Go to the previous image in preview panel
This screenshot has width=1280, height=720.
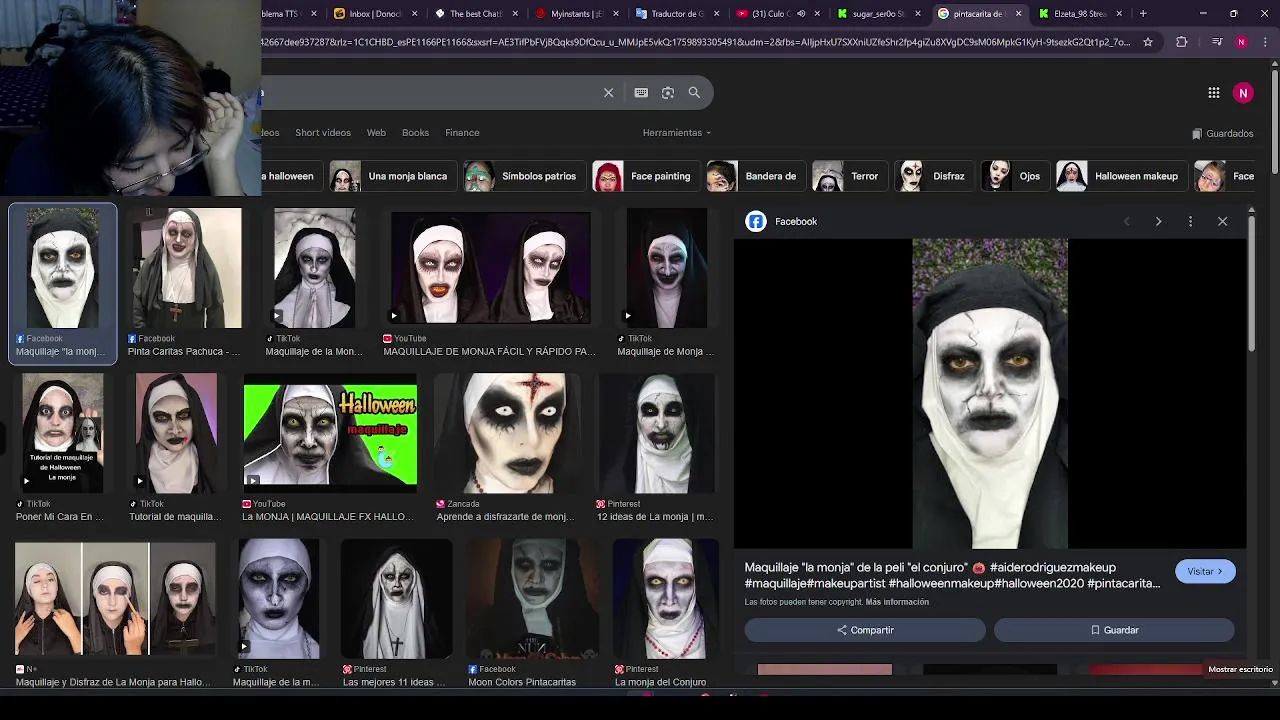click(x=1127, y=221)
